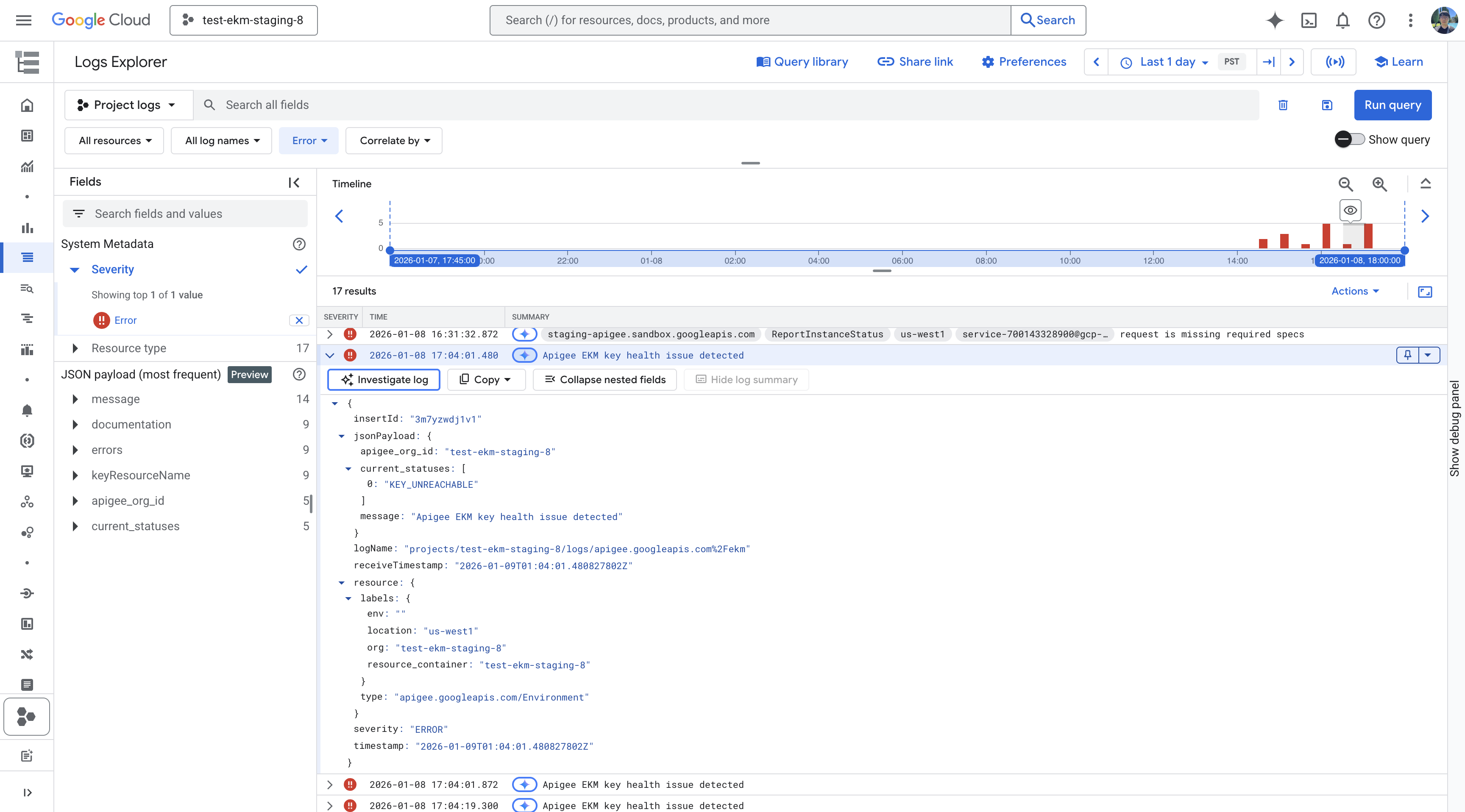Collapse the Fields panel
The image size is (1465, 812).
coord(293,183)
